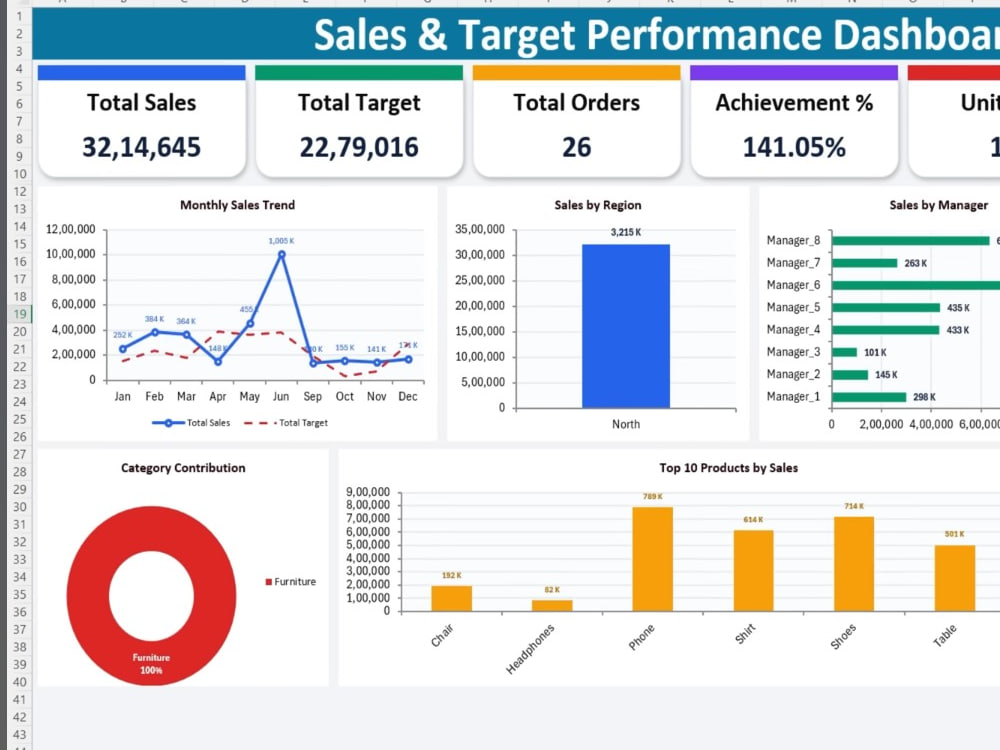Click the Chair orange bar
Viewport: 1000px width, 750px height.
click(x=452, y=598)
